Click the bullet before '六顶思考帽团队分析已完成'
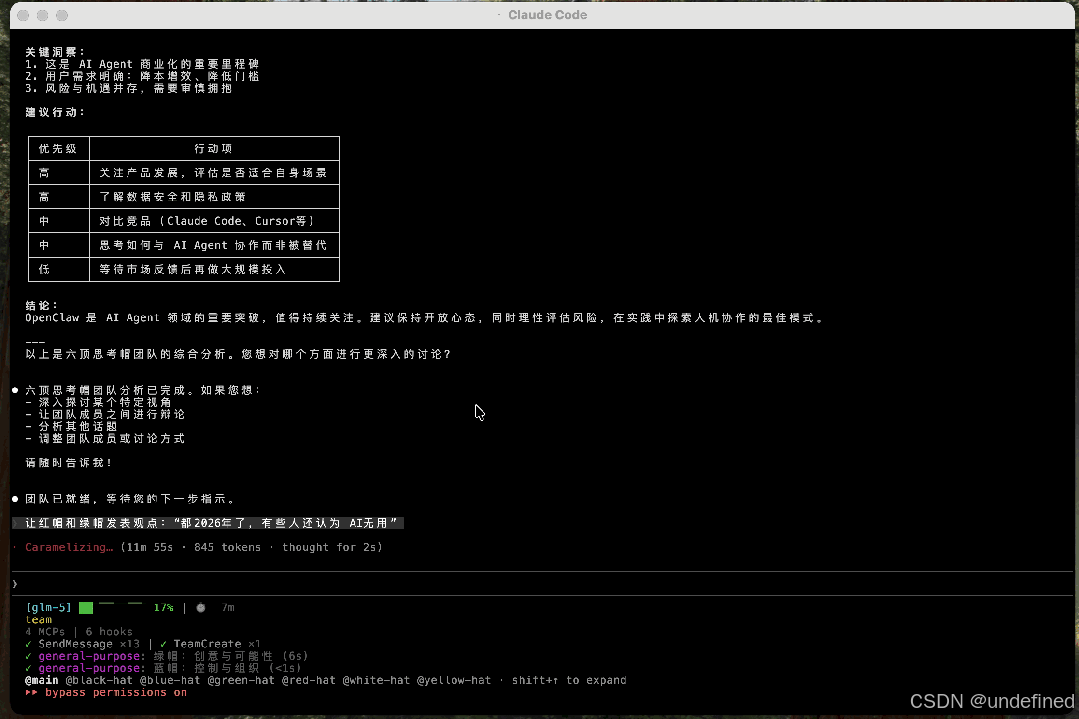The height and width of the screenshot is (719, 1079). pyautogui.click(x=15, y=390)
